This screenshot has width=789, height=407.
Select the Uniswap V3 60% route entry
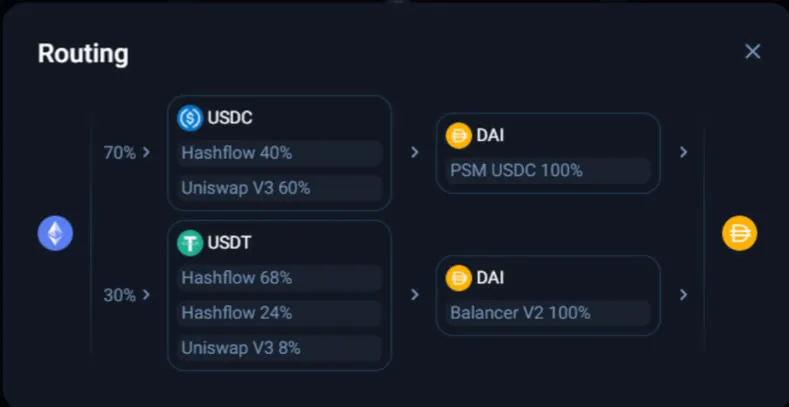(x=280, y=188)
